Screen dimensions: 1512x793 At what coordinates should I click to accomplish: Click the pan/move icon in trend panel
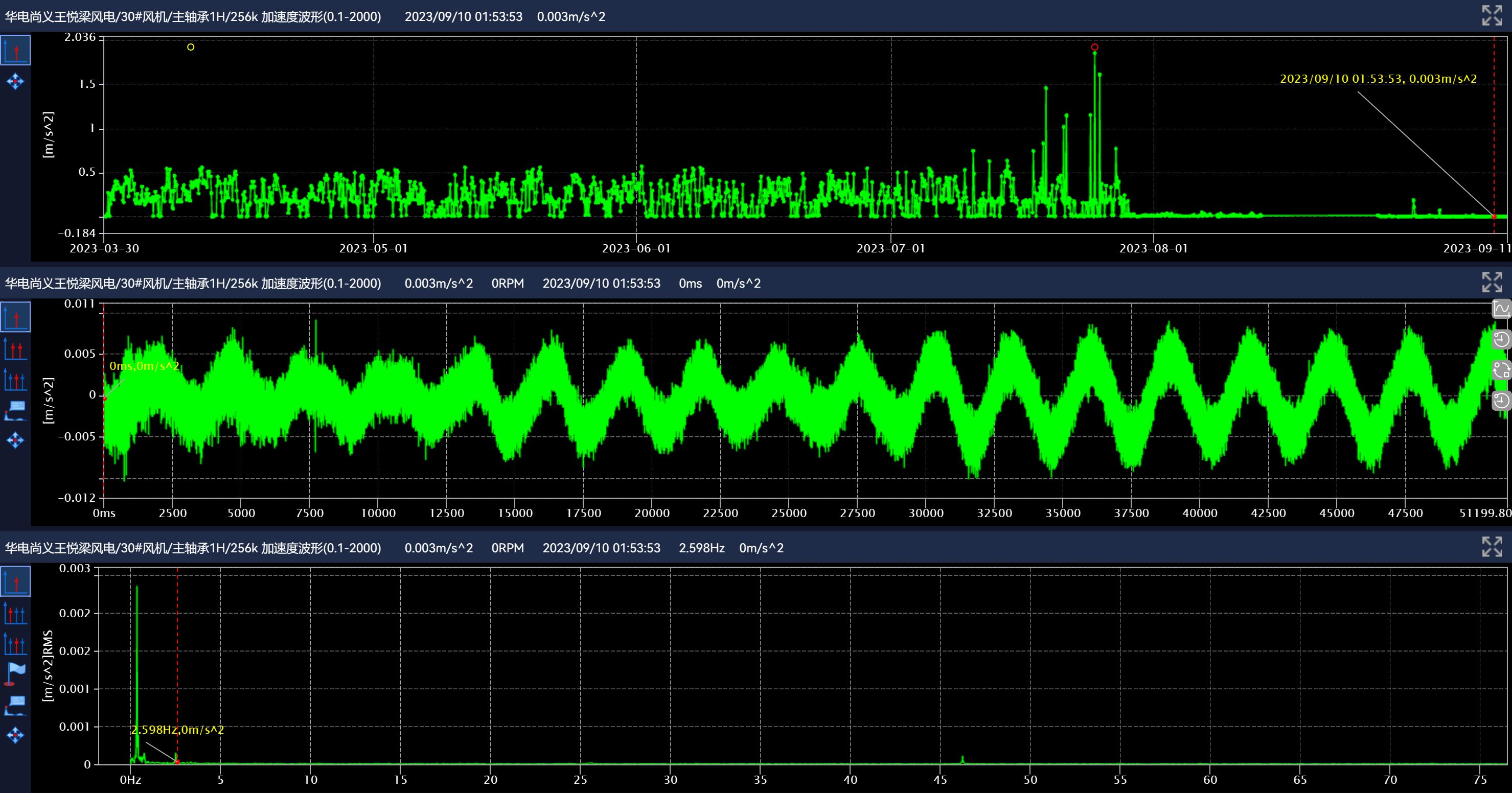[x=15, y=81]
